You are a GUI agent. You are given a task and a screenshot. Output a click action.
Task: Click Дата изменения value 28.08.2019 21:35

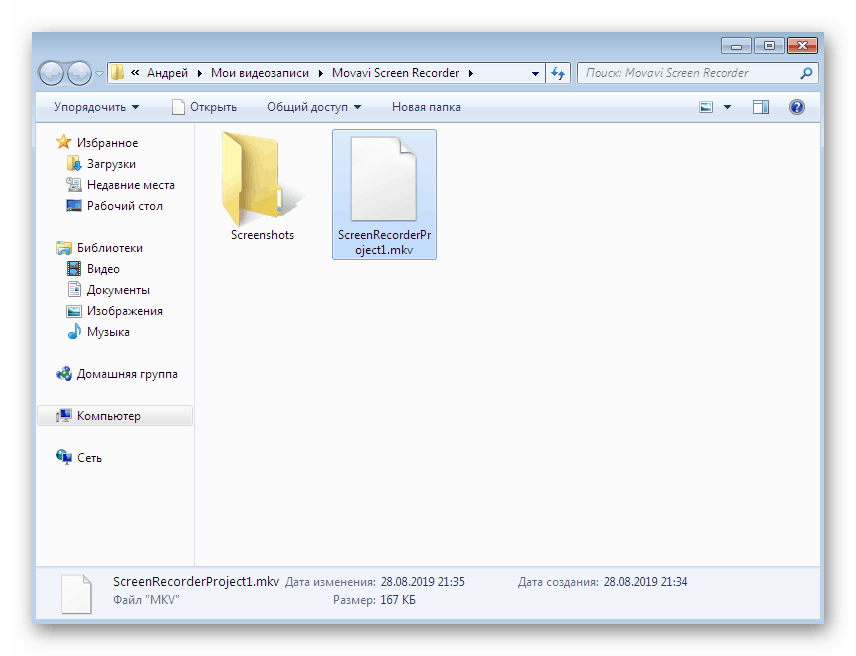(x=423, y=582)
